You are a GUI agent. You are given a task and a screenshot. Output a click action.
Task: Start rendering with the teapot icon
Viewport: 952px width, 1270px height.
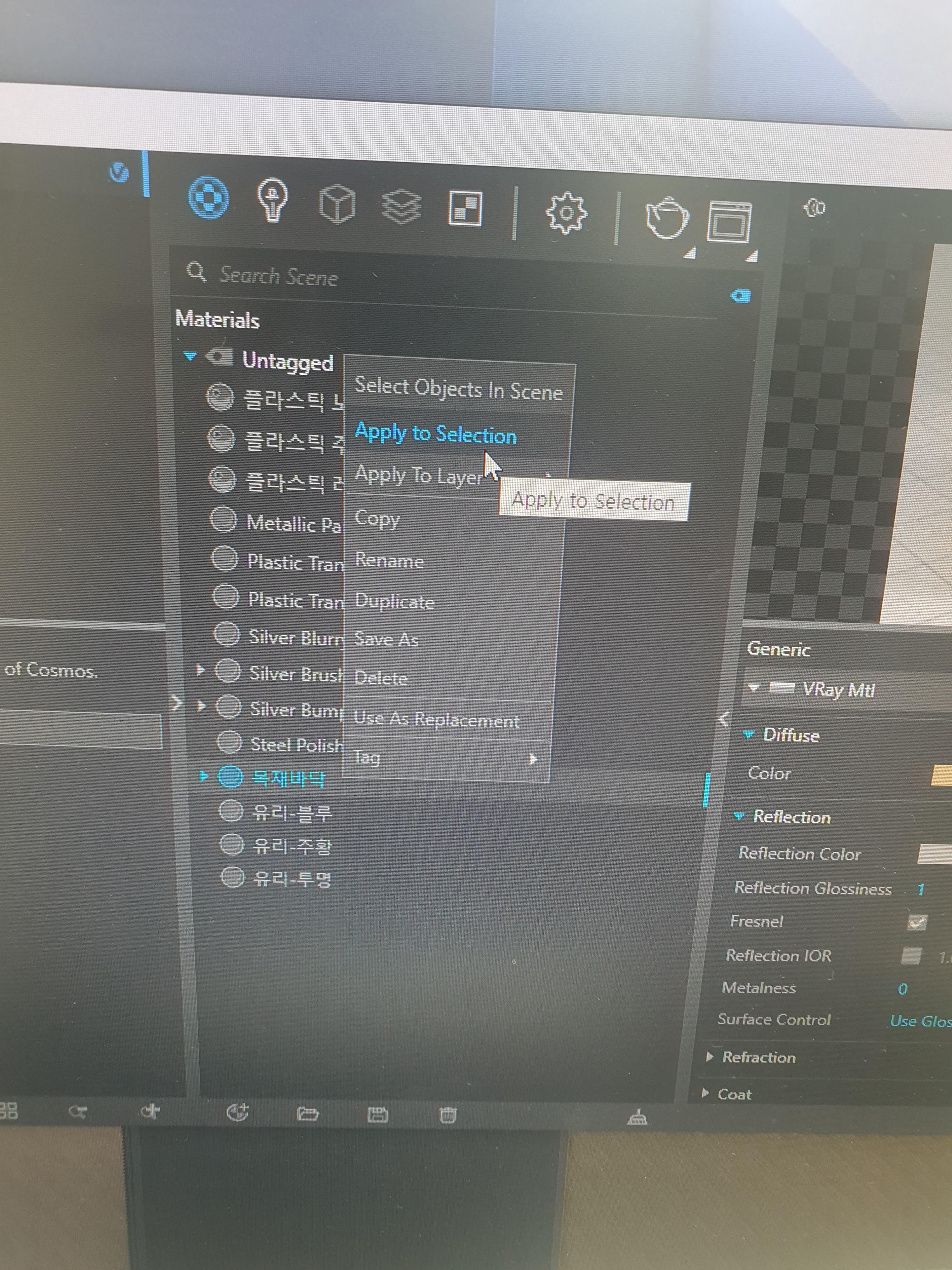tap(667, 218)
